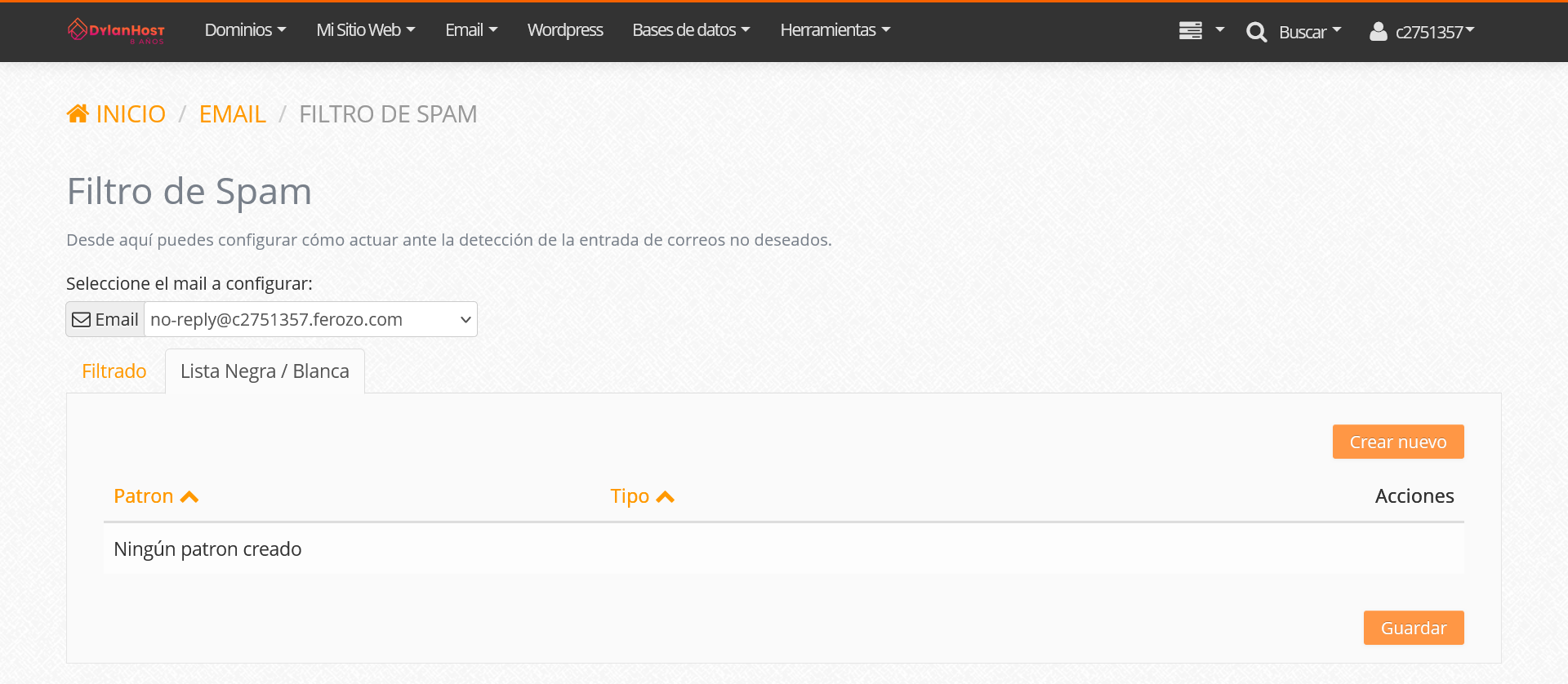Click the Guardar button
Screen dimensions: 1568x684
(1414, 628)
